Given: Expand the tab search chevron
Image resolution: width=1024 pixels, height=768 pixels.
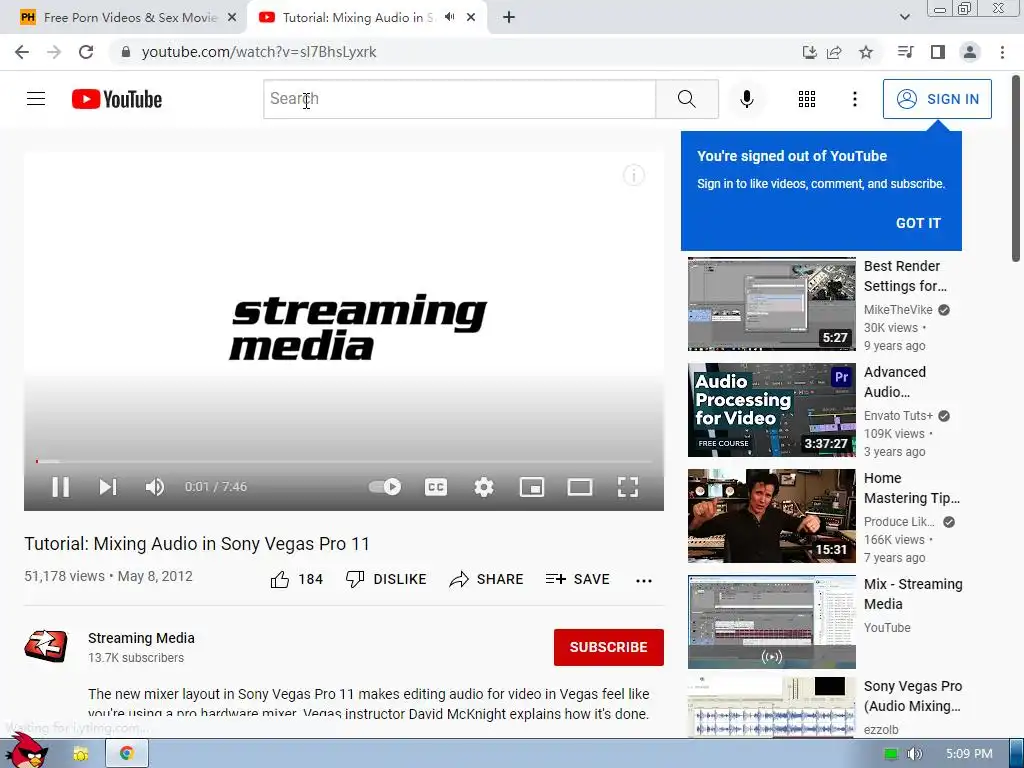Looking at the screenshot, I should coord(904,17).
